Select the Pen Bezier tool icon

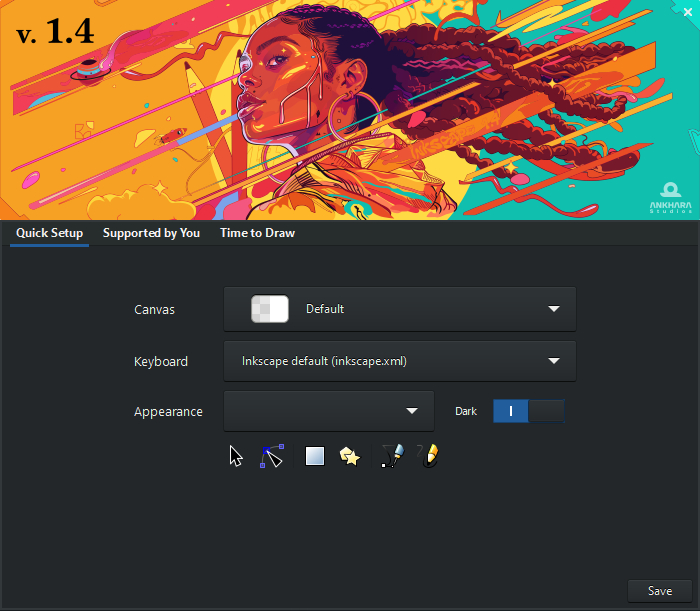point(392,456)
